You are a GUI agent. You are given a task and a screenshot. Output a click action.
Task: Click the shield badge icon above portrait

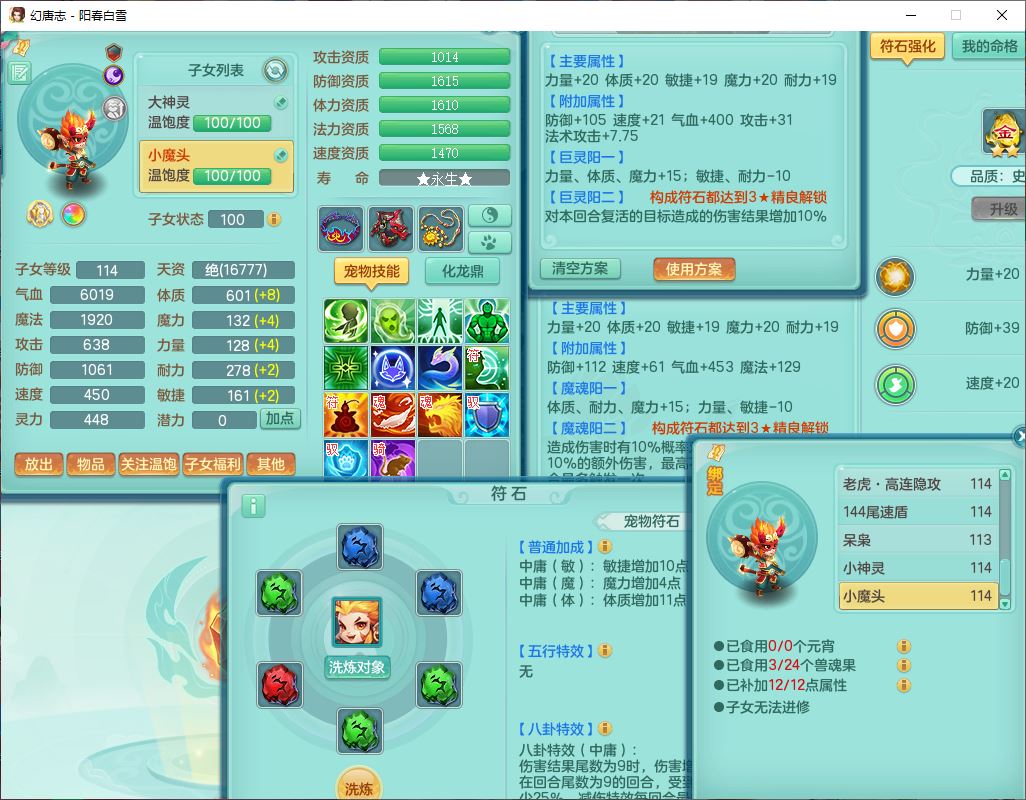point(114,52)
